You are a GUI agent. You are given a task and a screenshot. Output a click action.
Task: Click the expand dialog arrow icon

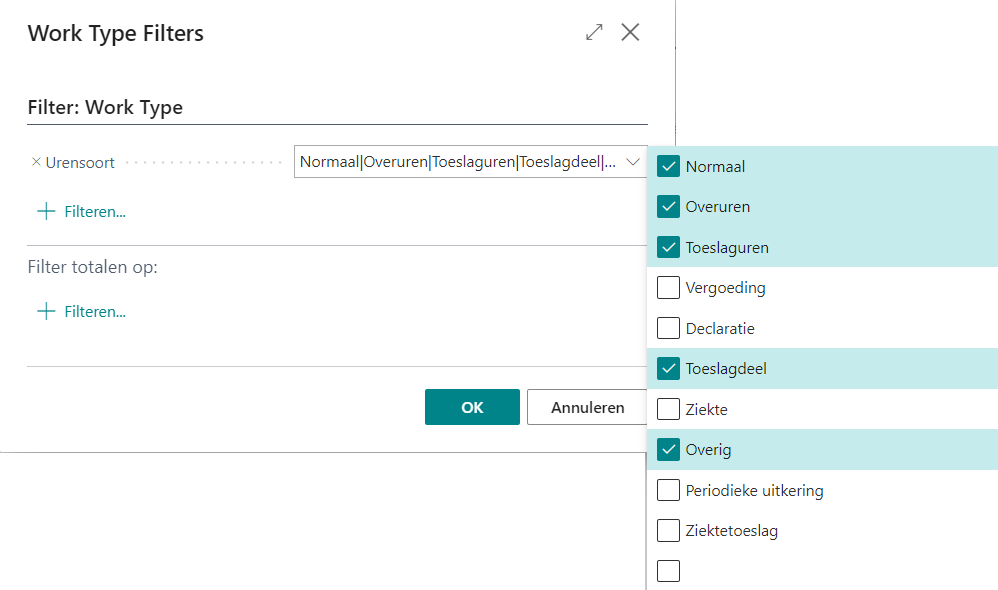(594, 32)
